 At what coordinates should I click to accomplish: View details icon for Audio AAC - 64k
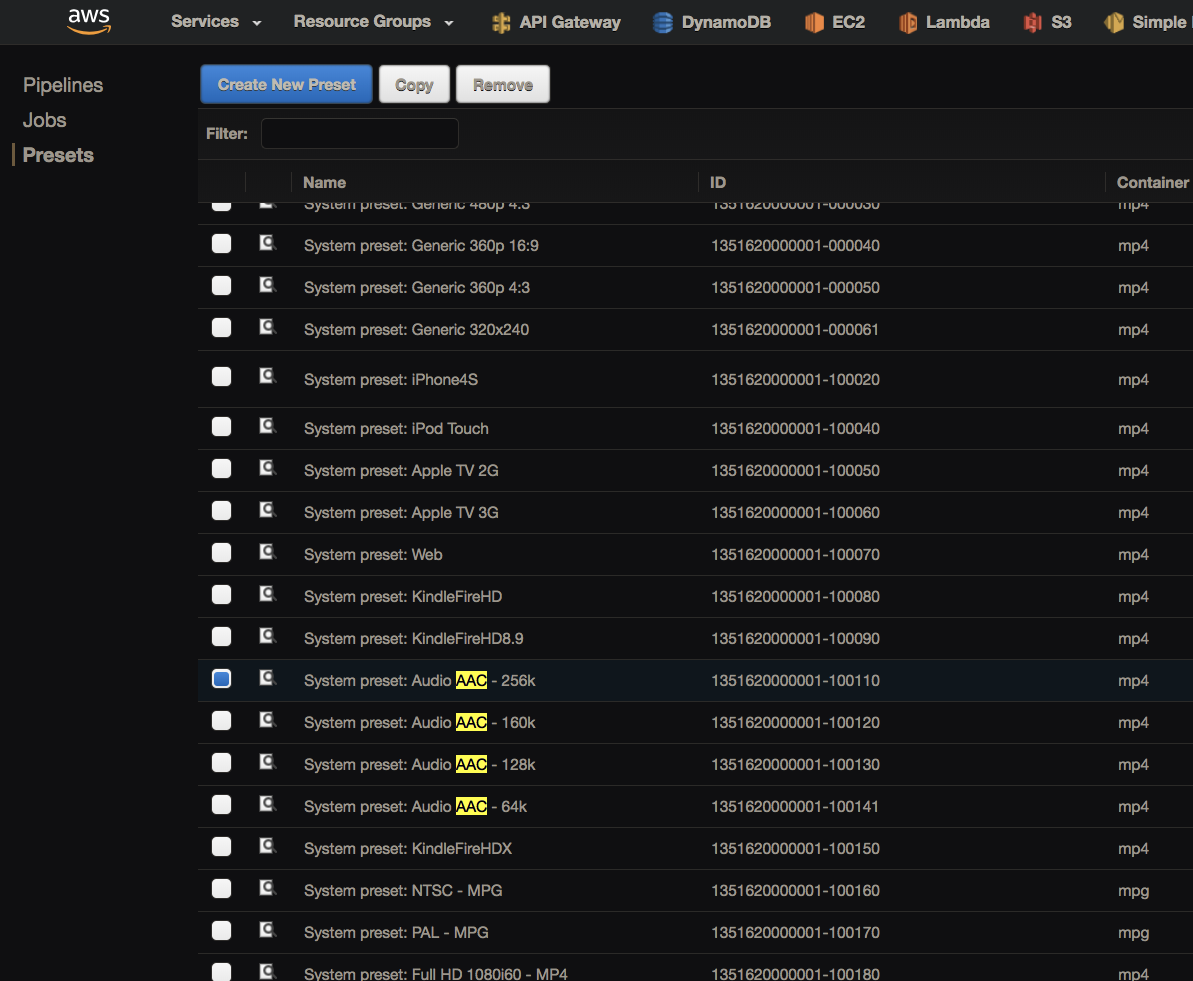(x=267, y=804)
